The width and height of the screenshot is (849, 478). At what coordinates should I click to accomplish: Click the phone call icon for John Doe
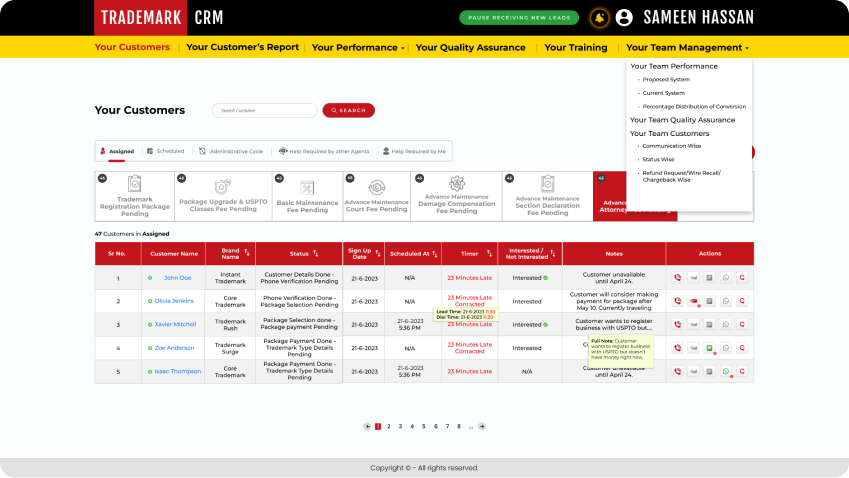[x=678, y=278]
